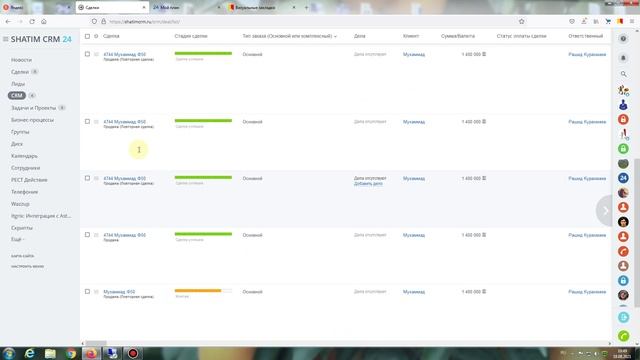The width and height of the screenshot is (640, 360).
Task: Open a new browser tab with plus
Action: point(306,7)
